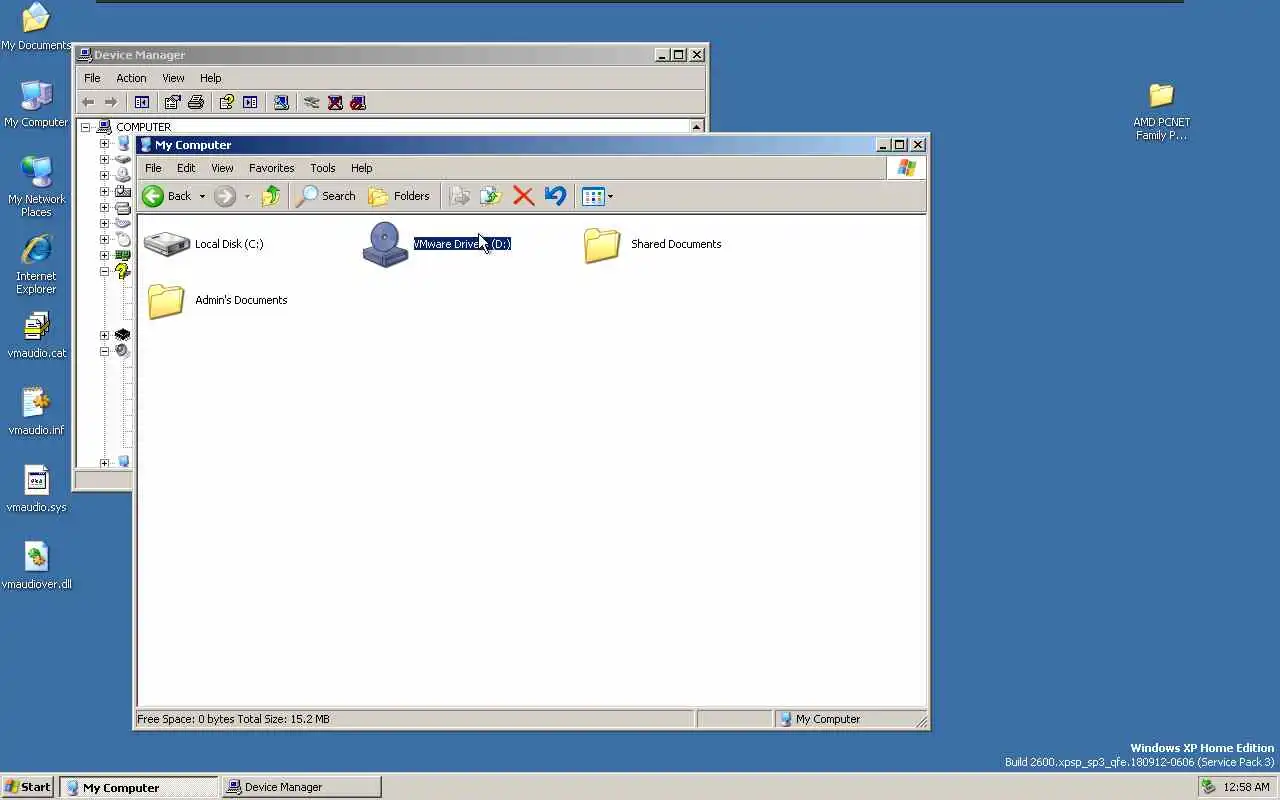Collapse the sound controllers speaker node
The height and width of the screenshot is (800, 1280).
104,351
